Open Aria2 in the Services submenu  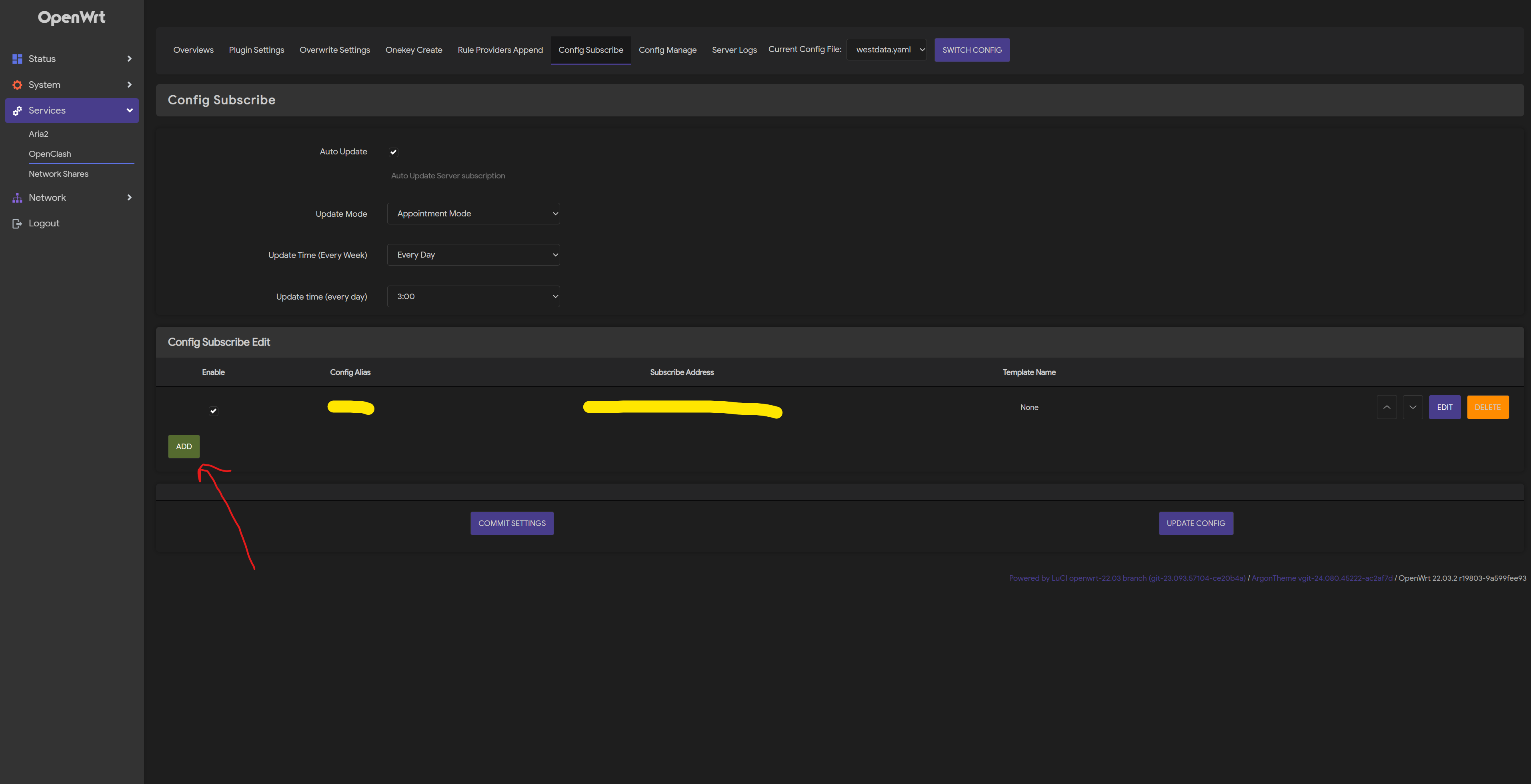click(39, 134)
